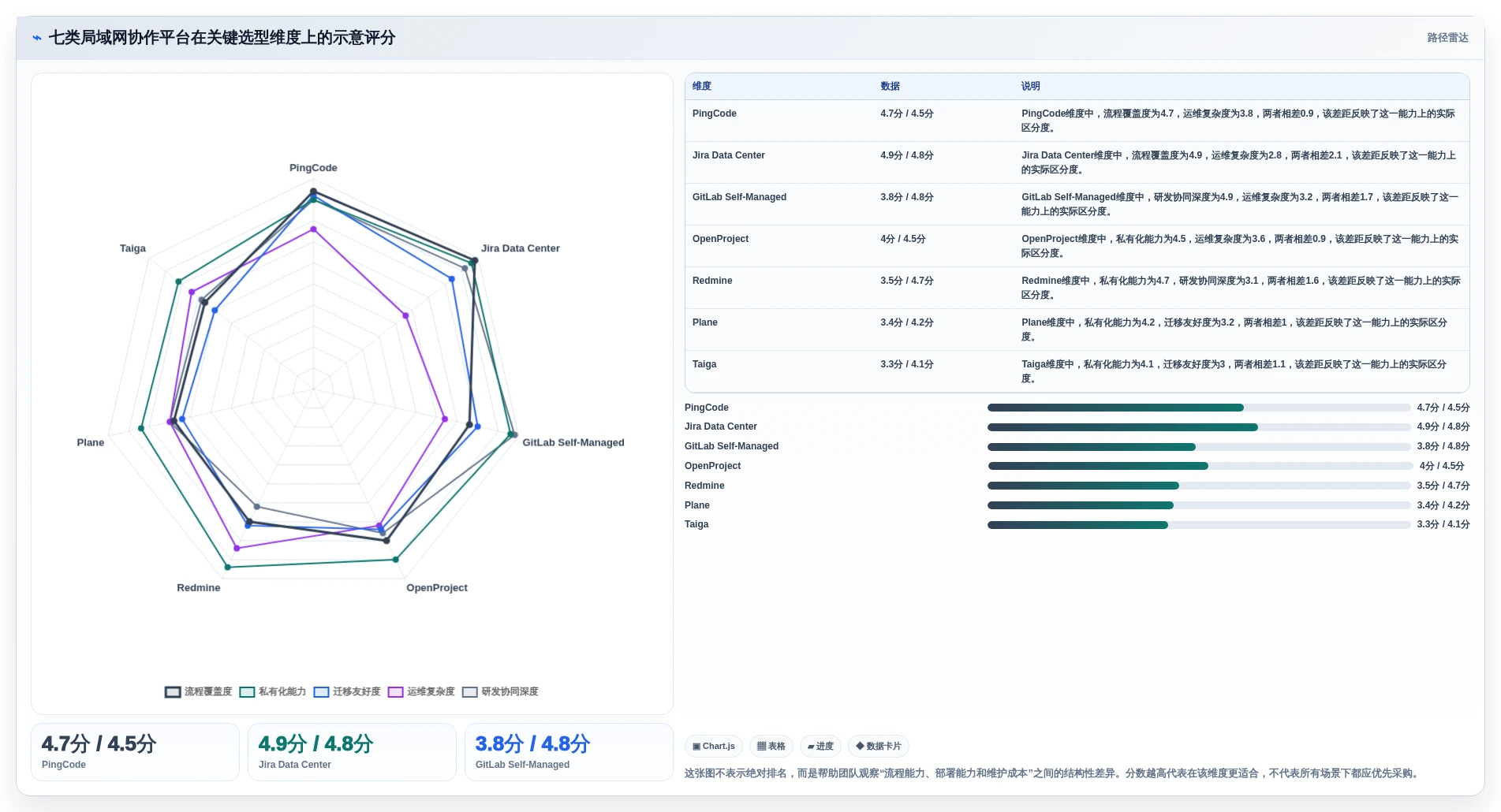Click the OpenProject progress bar
1501x812 pixels.
coord(1200,466)
